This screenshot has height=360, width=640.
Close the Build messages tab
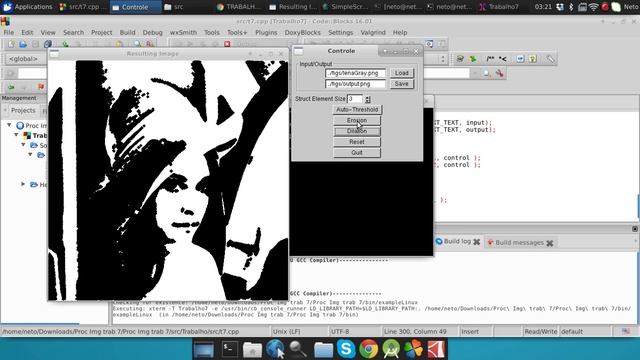(x=550, y=243)
